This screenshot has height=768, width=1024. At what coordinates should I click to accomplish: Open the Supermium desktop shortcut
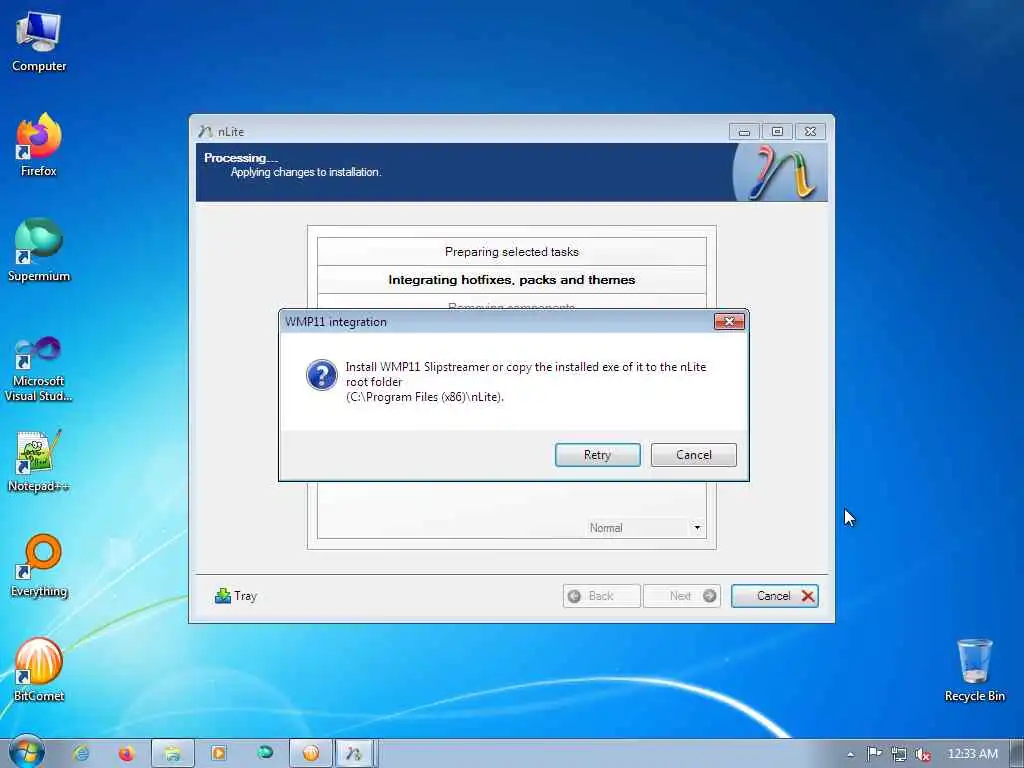point(39,250)
